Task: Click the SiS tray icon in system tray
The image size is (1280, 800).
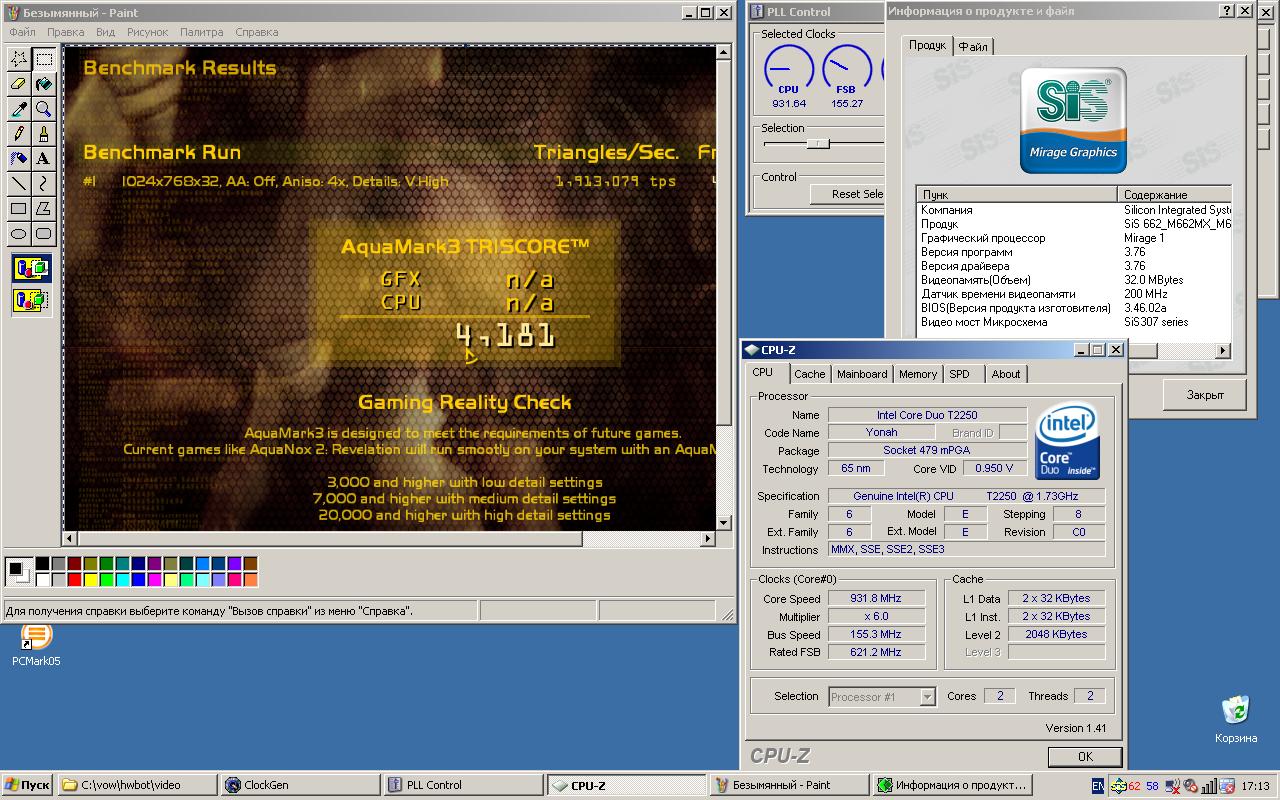Action: click(1119, 786)
